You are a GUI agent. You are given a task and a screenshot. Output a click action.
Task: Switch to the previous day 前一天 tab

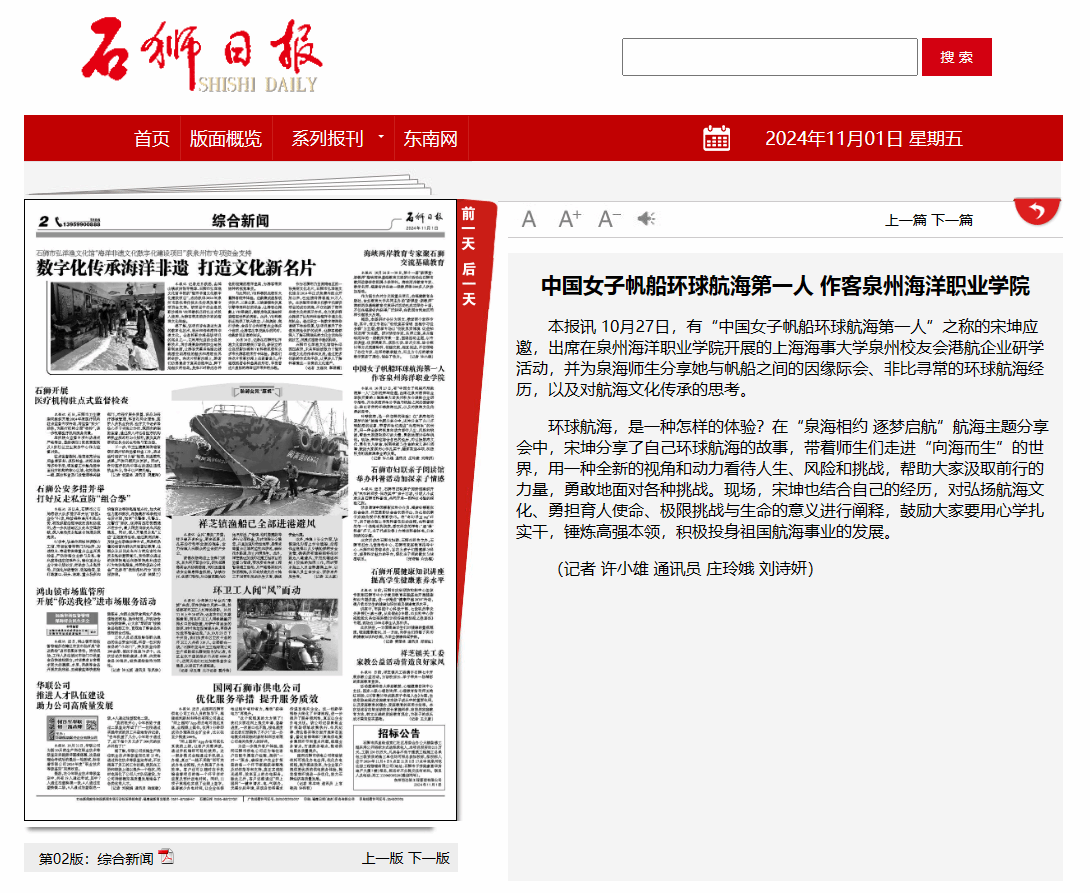[468, 226]
